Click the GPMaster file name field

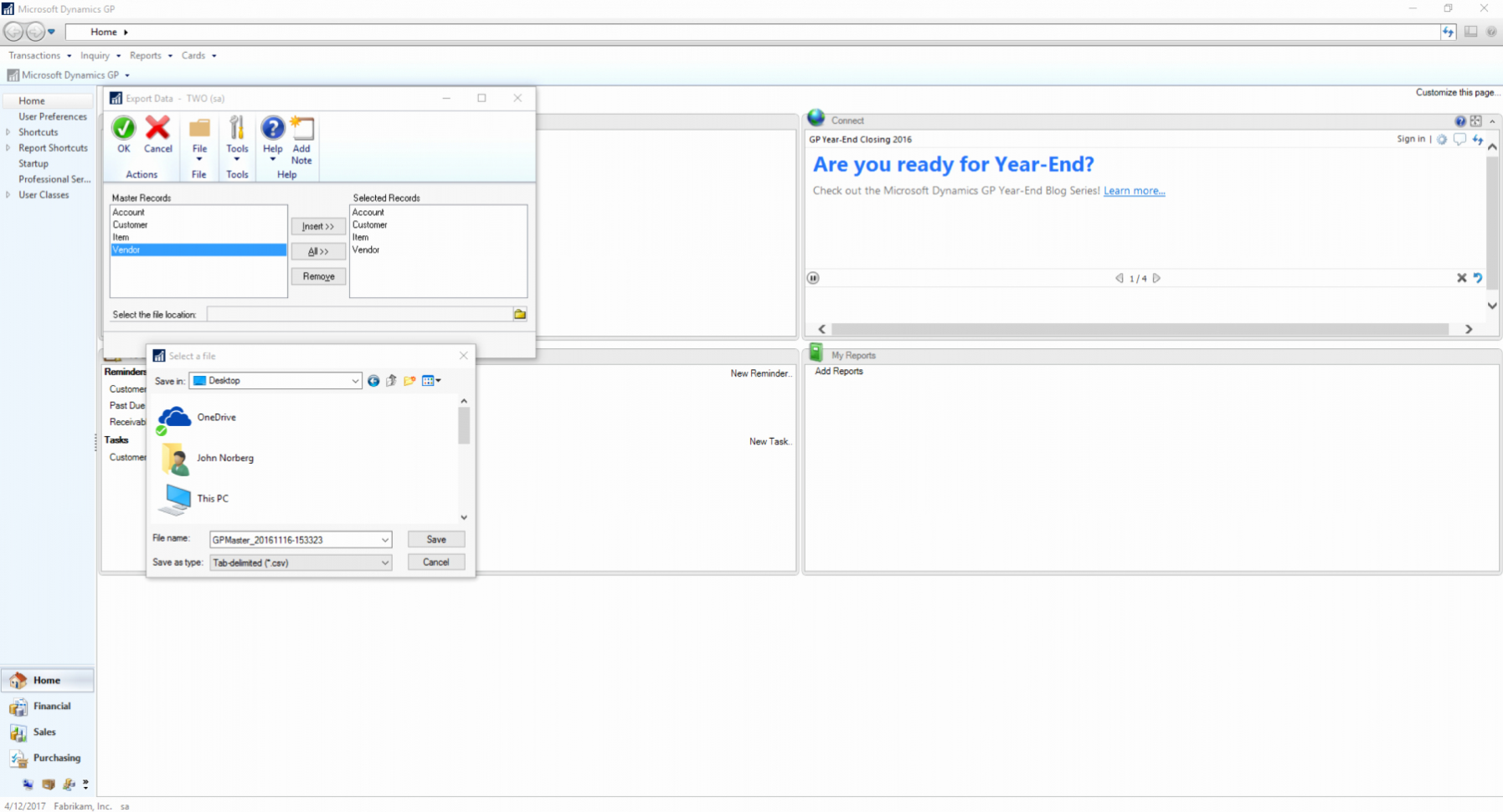(293, 539)
